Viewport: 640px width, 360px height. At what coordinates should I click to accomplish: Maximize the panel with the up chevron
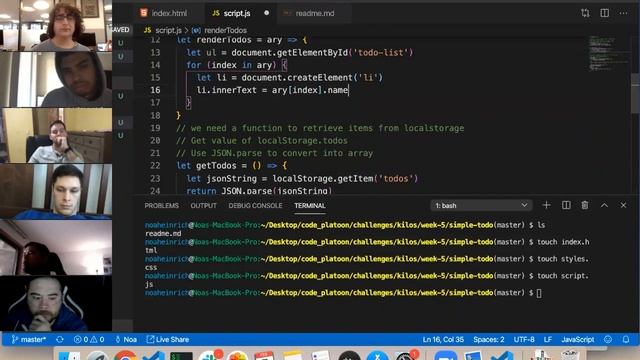point(604,205)
